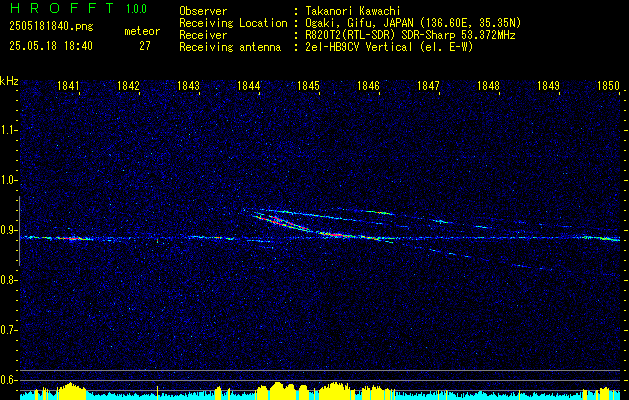
Task: Click the 1844 time axis marker
Action: tap(249, 85)
